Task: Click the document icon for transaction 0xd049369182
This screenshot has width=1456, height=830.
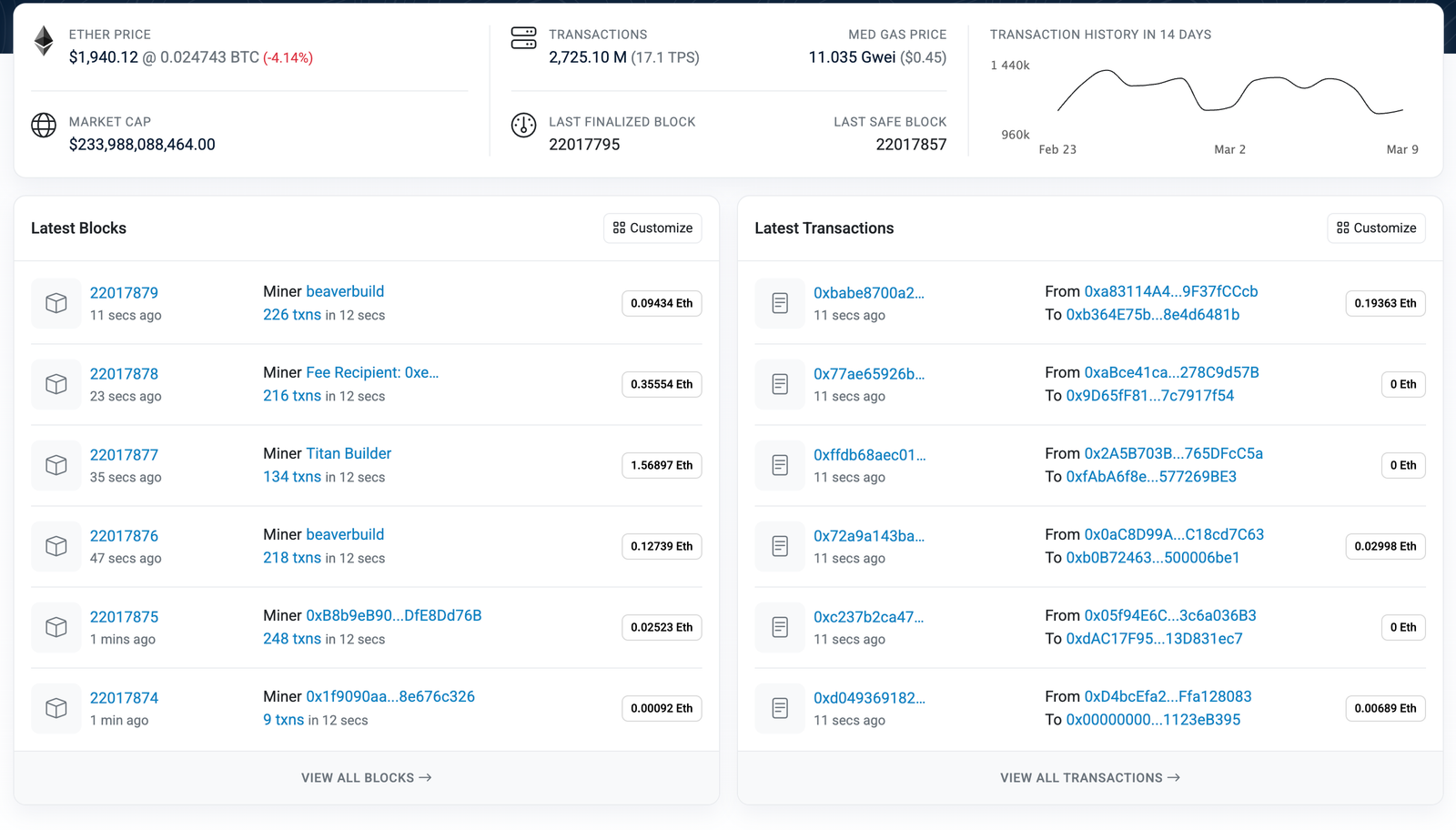Action: coord(780,708)
